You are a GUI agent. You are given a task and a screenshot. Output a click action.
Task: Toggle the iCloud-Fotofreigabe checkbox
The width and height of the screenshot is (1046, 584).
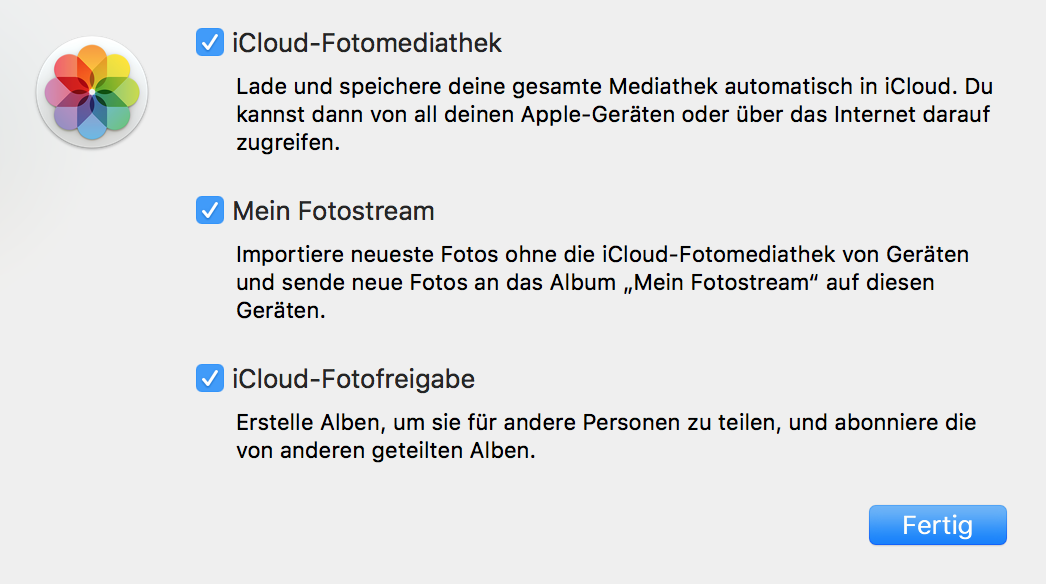click(x=210, y=379)
